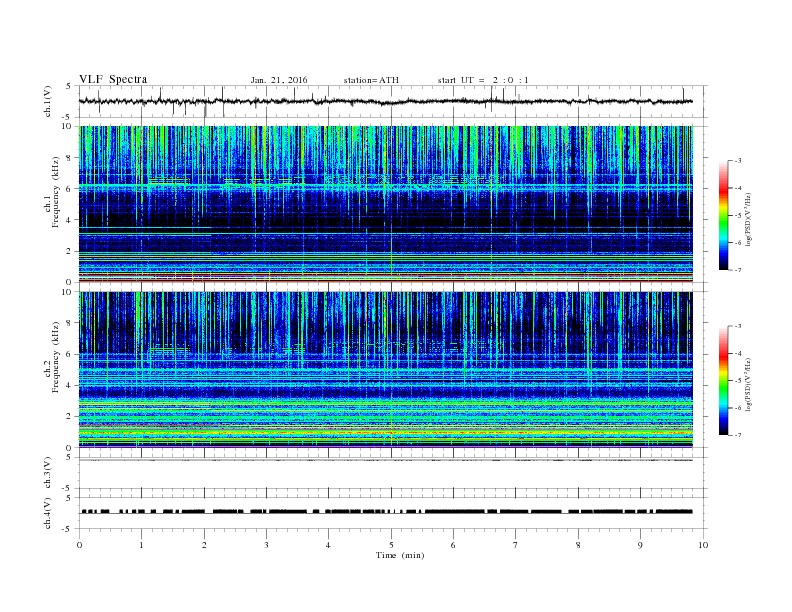This screenshot has height=612, width=792.
Task: Click the ch.1 spectrogram "8" kHz tick label
Action: (x=69, y=158)
